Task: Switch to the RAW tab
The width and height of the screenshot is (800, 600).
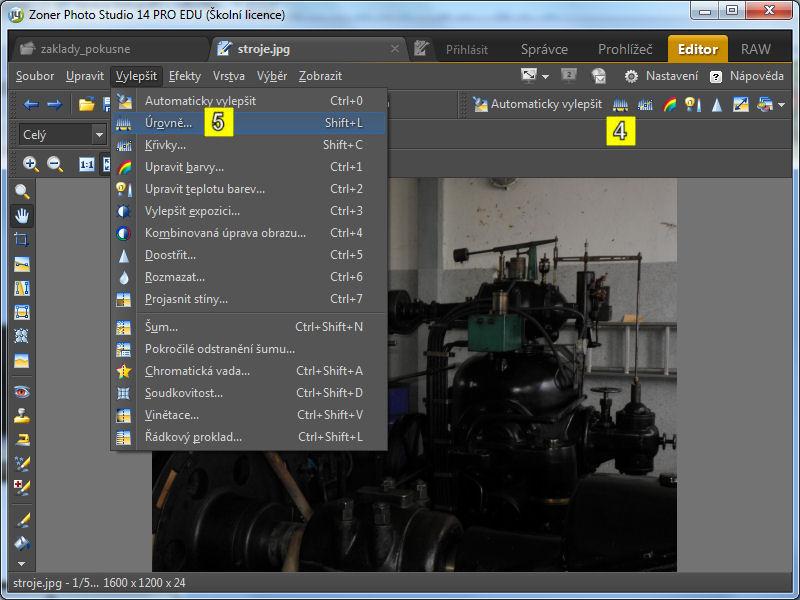Action: pos(756,49)
